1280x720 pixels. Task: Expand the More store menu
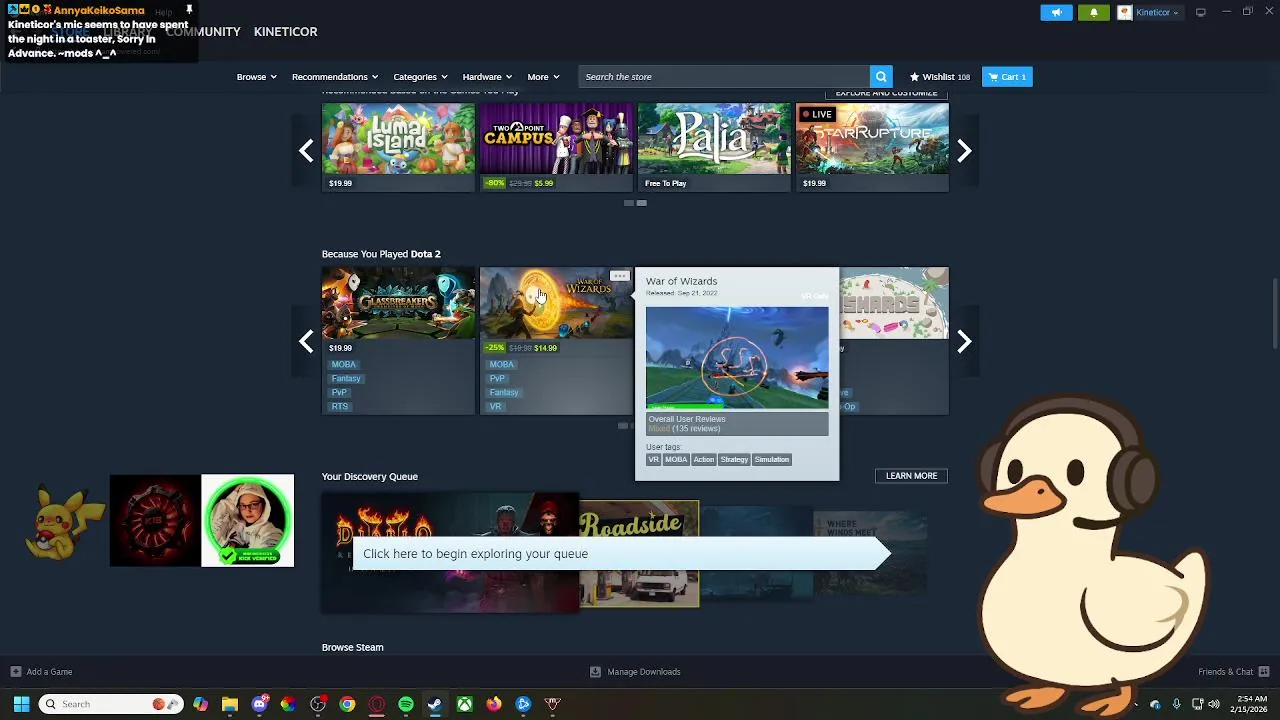tap(543, 77)
